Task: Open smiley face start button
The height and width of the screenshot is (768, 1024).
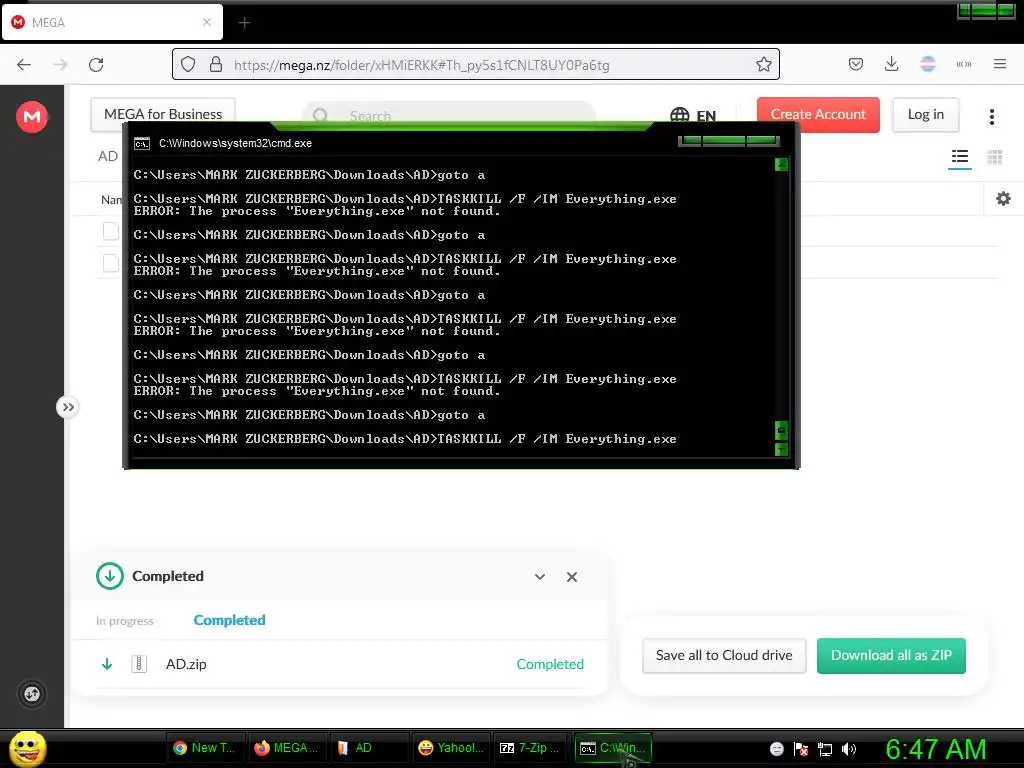Action: 28,748
